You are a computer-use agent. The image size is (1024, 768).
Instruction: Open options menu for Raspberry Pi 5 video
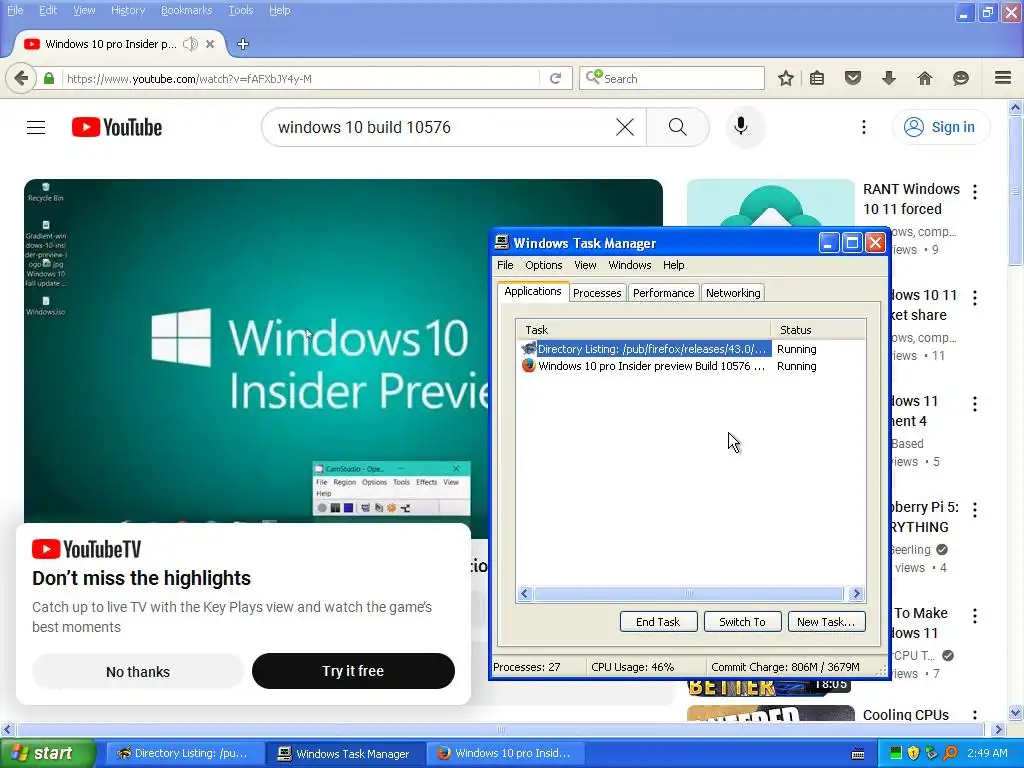pos(975,510)
